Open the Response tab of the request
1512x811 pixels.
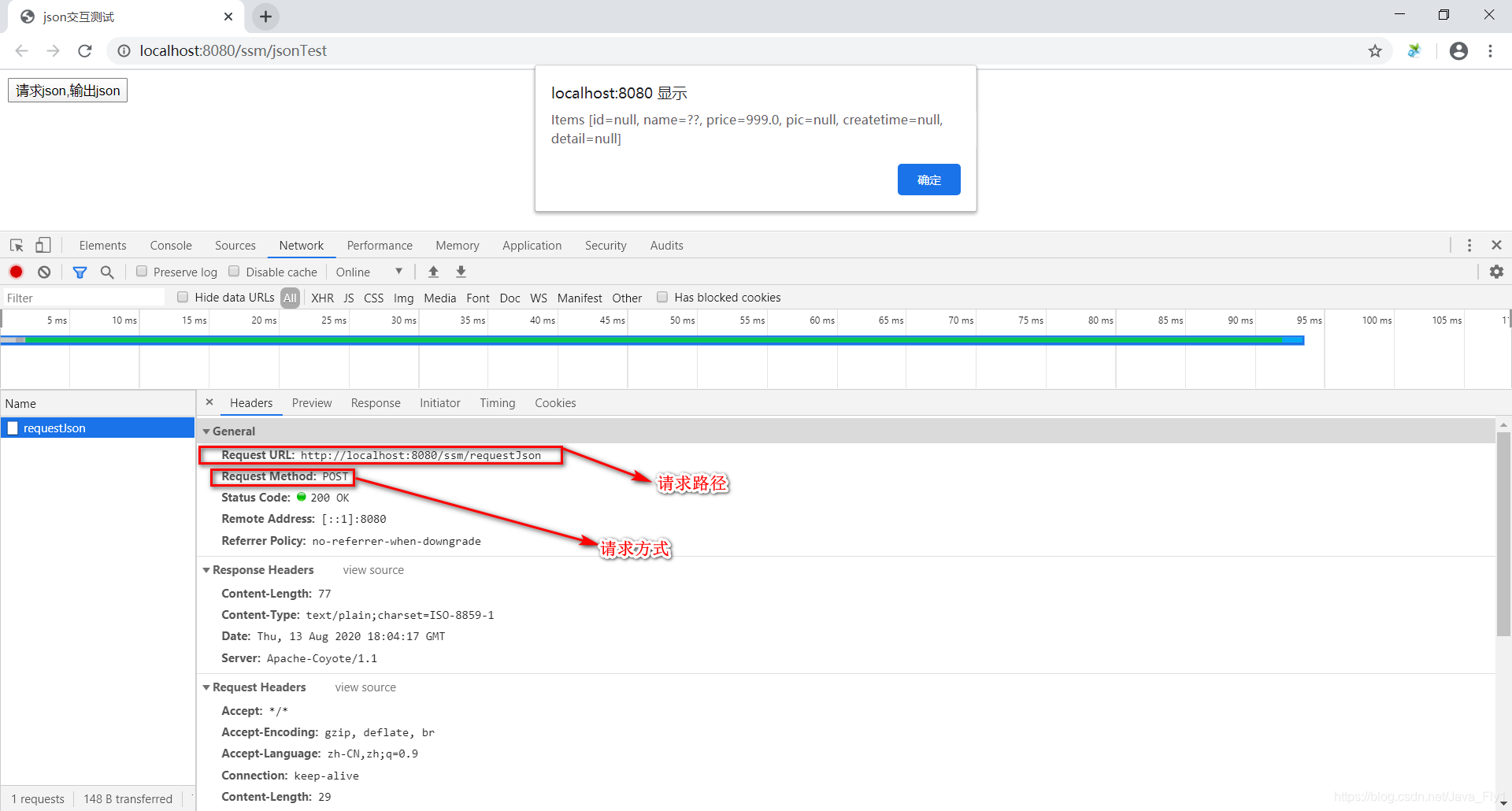(x=376, y=403)
